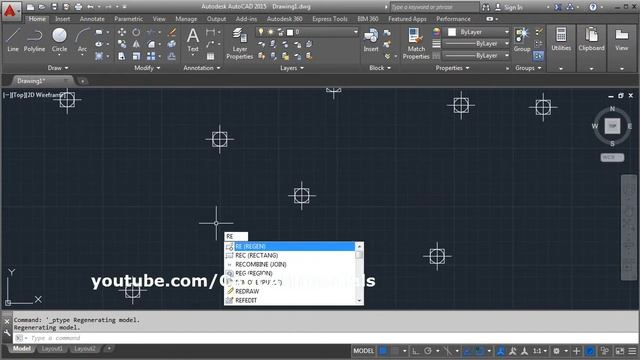Select the Line drawing tool

13,40
